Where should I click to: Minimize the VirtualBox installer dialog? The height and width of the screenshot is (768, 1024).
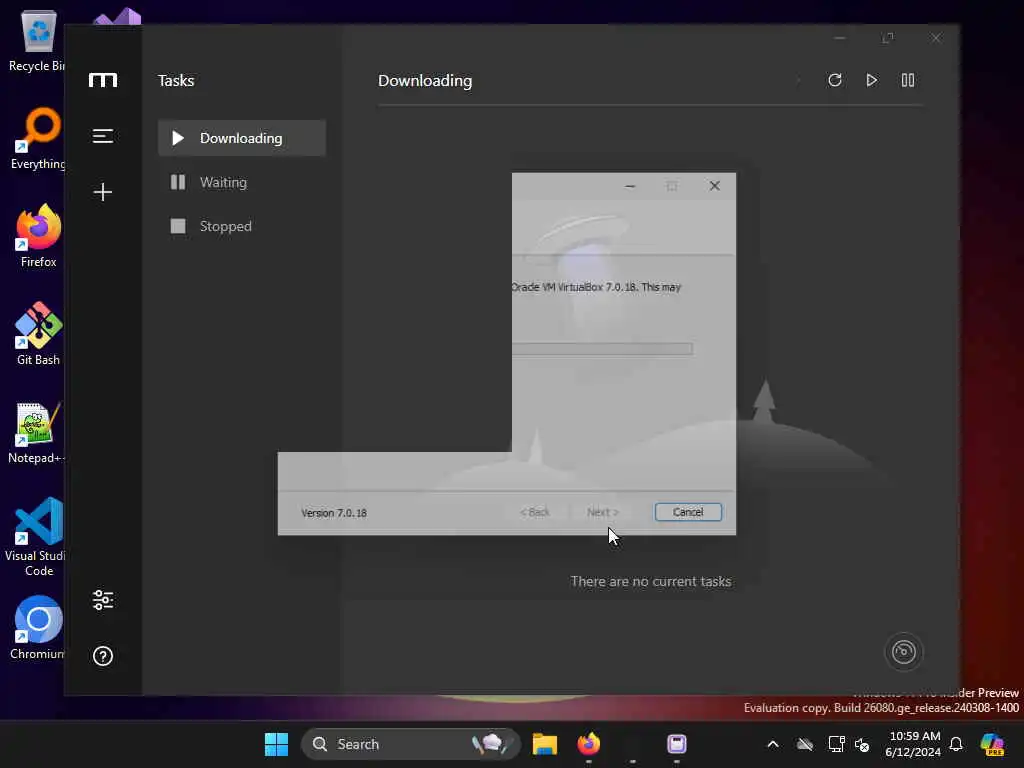(630, 186)
